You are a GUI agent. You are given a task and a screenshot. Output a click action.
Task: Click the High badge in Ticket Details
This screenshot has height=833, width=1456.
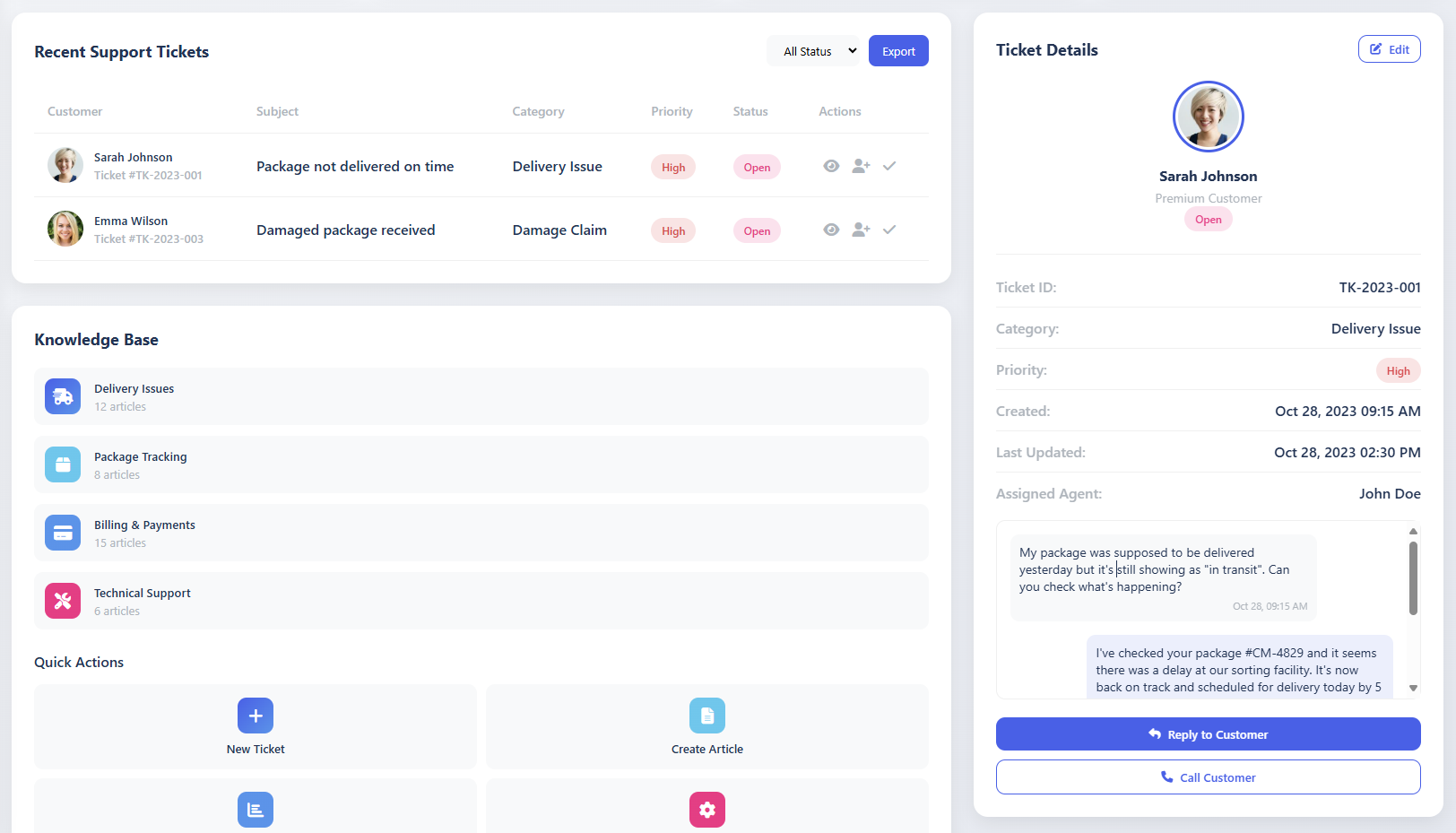click(x=1398, y=370)
